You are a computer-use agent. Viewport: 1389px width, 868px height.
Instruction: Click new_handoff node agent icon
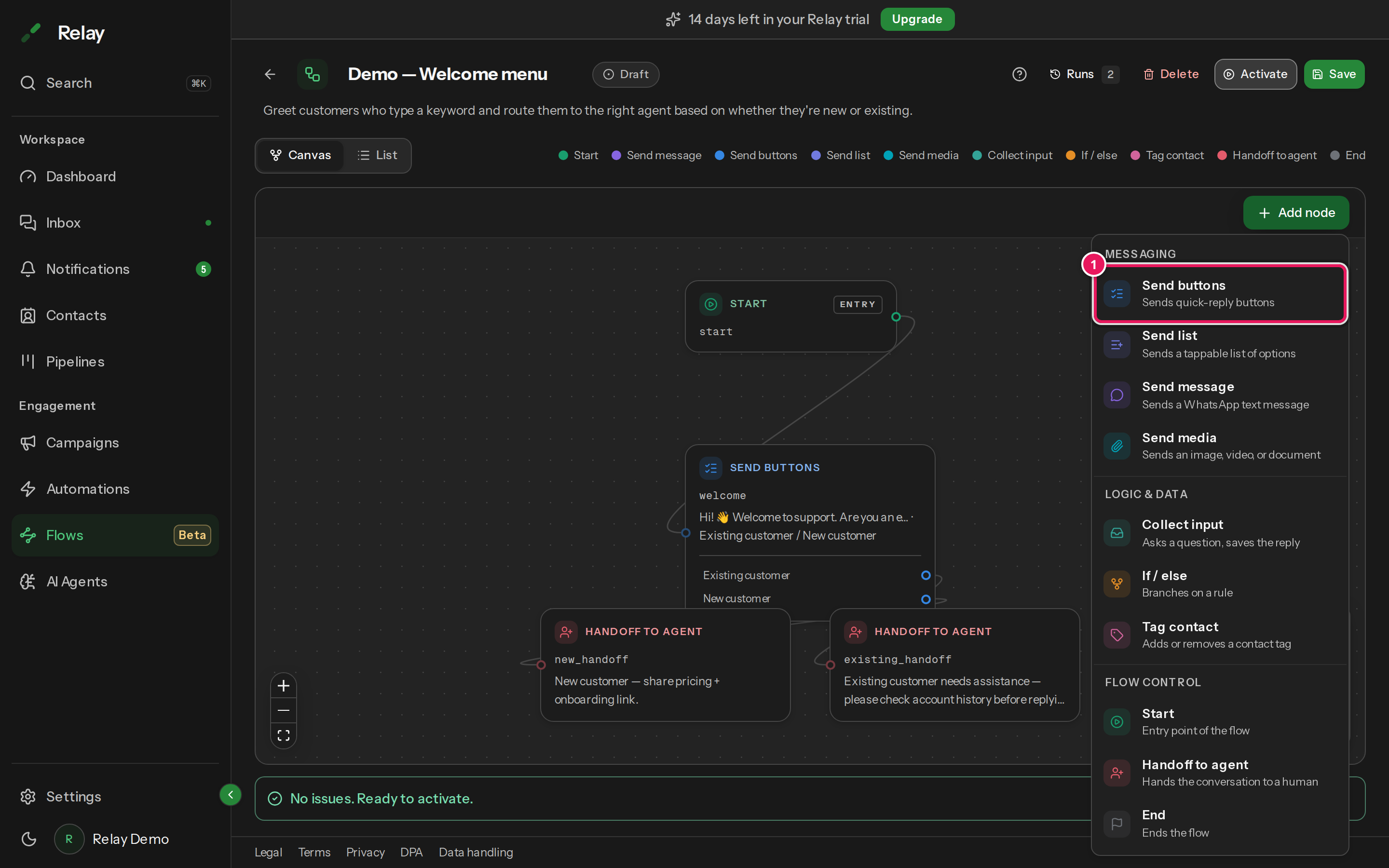pos(566,632)
